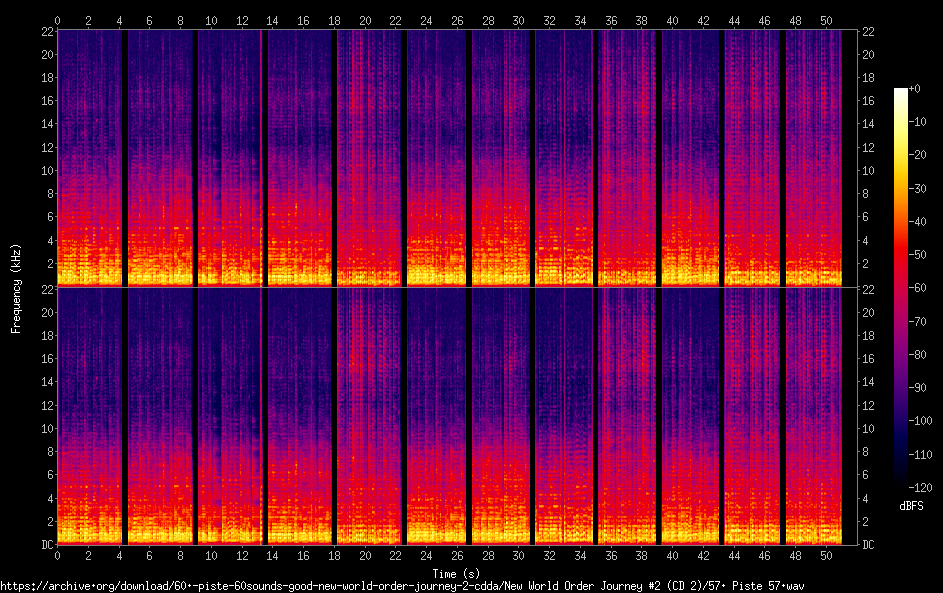Click "26" on the bottom time axis

click(457, 556)
